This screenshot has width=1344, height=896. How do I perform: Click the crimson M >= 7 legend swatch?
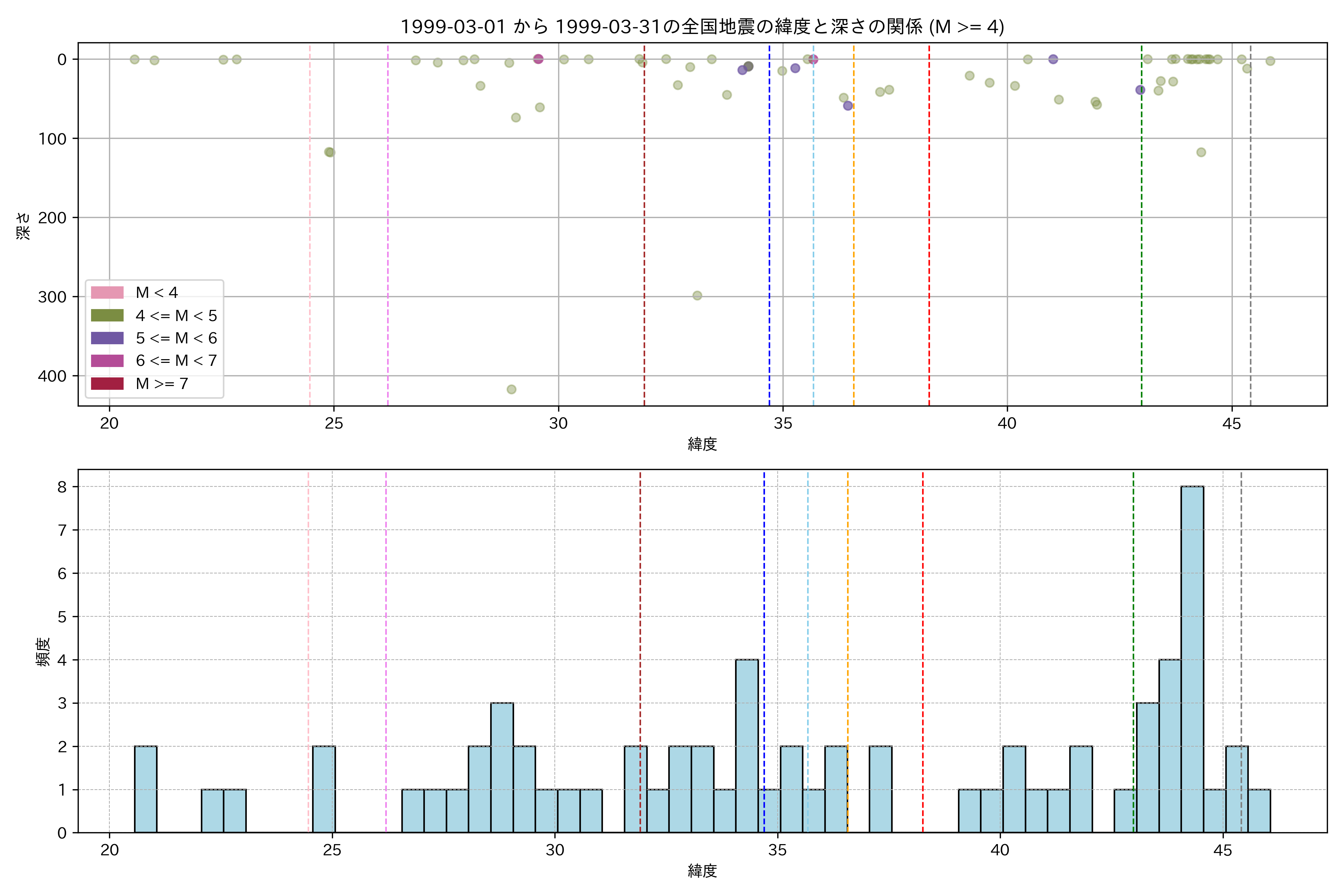[x=107, y=383]
